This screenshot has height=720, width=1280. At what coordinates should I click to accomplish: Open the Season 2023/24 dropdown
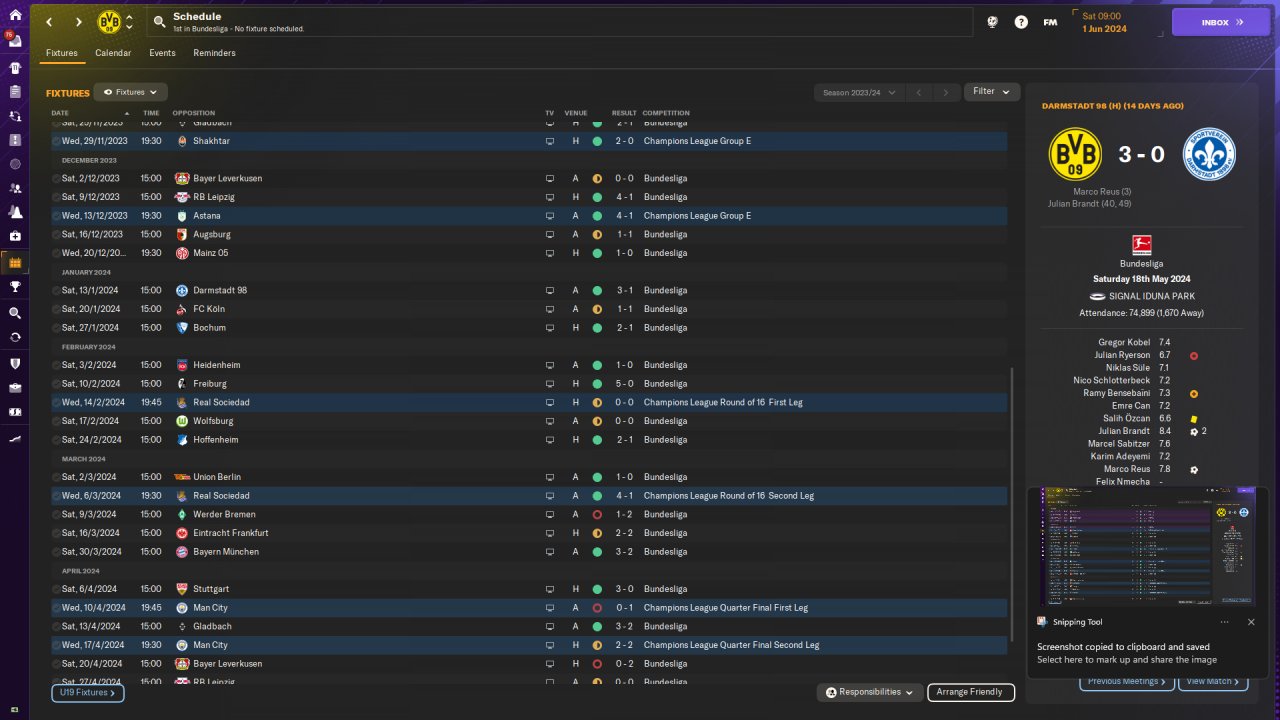[x=858, y=92]
